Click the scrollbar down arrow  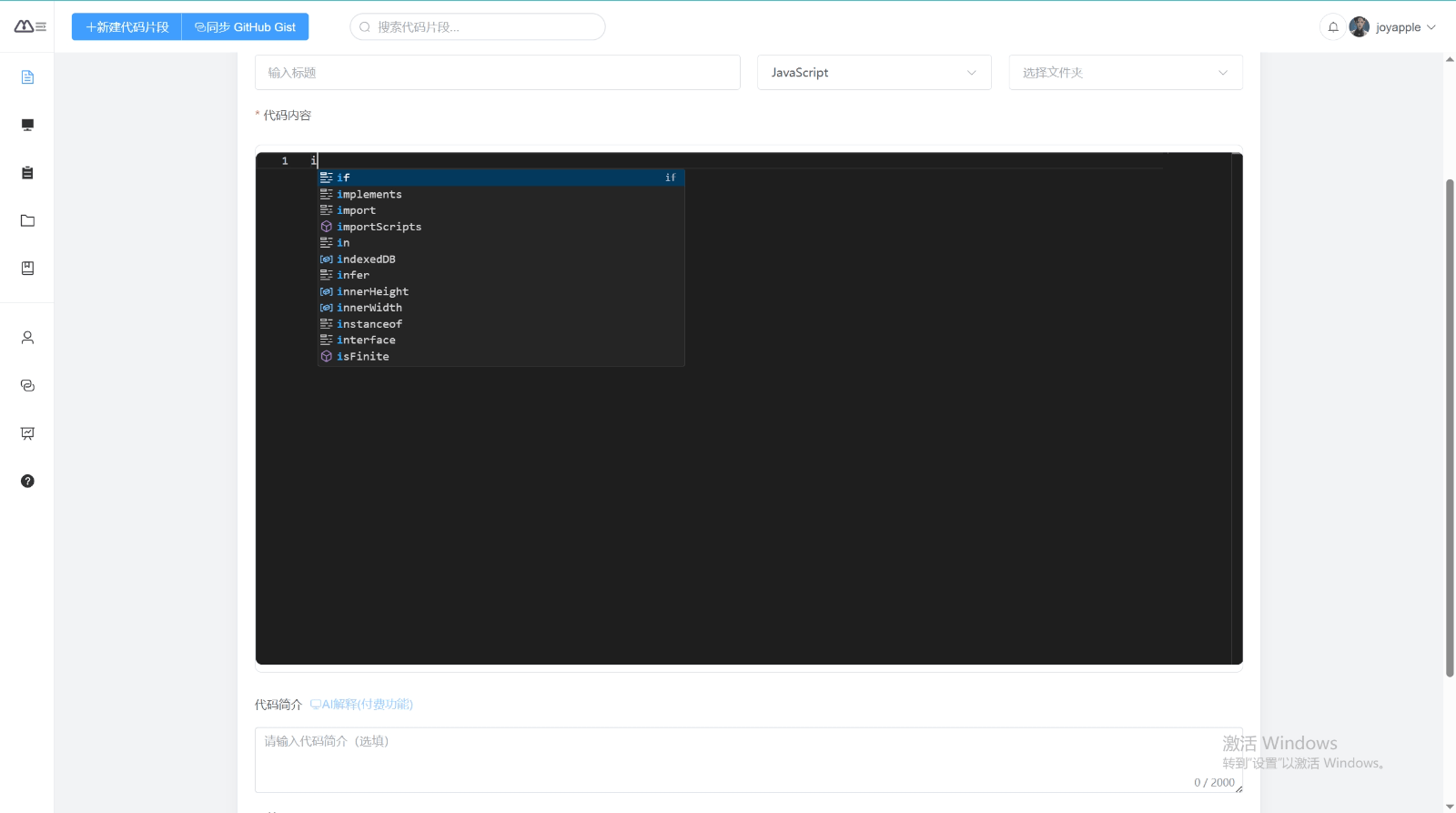[1450, 807]
